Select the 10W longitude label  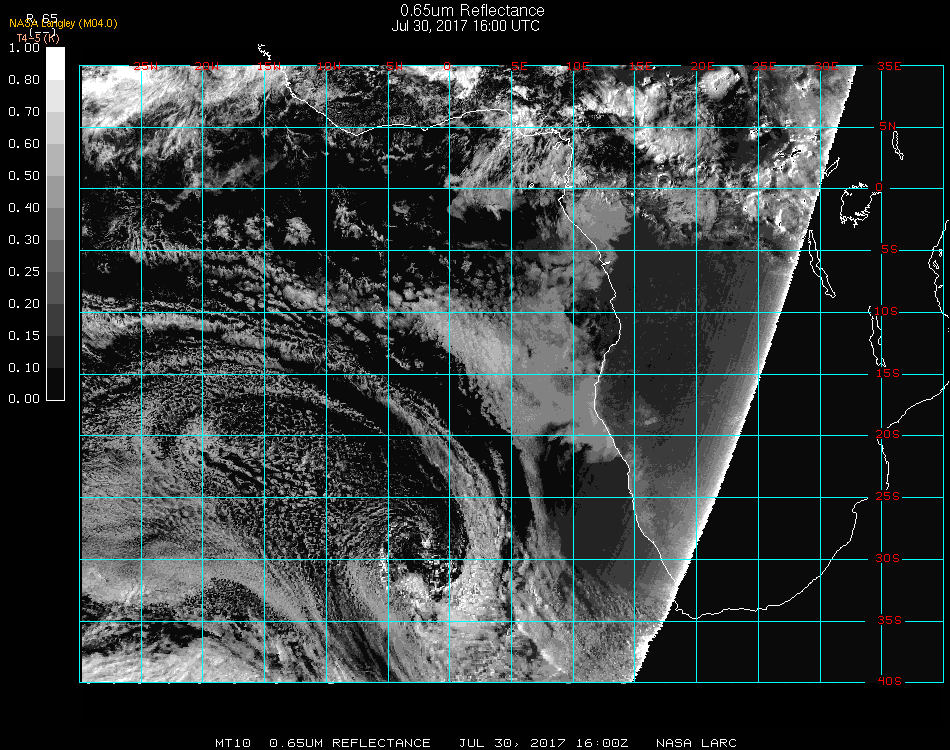tap(329, 66)
